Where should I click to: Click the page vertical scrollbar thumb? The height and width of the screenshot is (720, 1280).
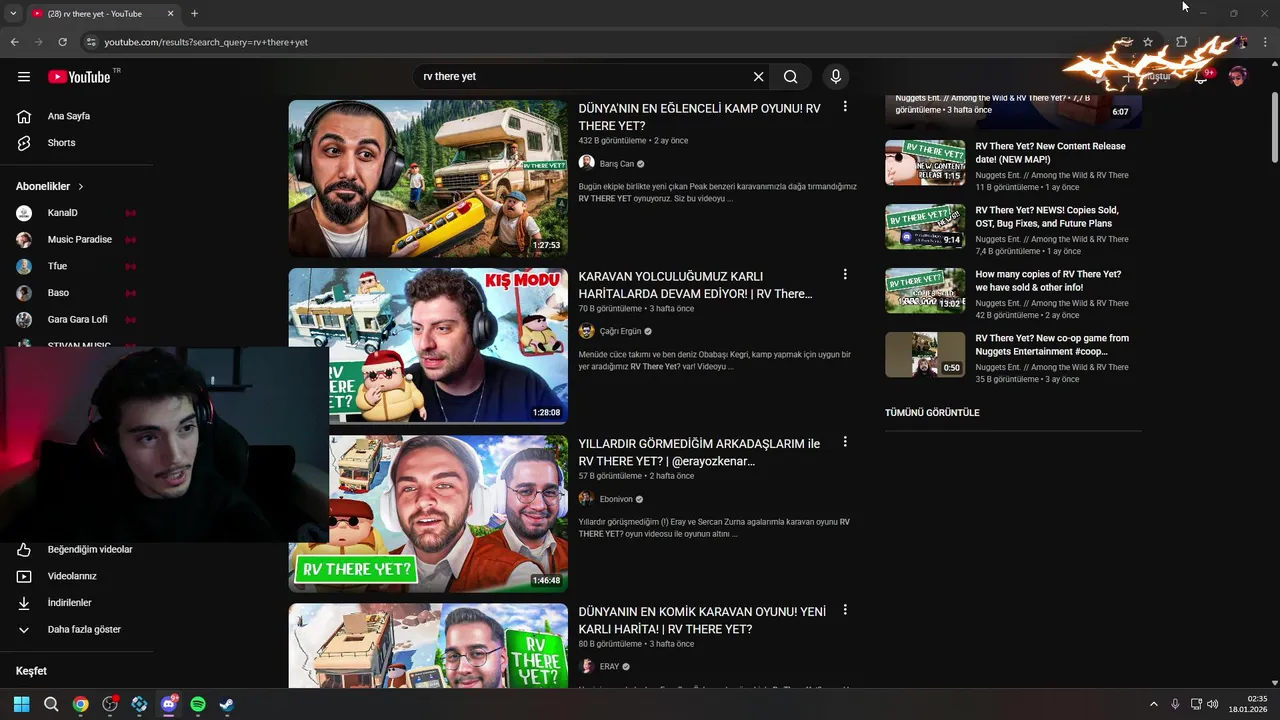[x=1274, y=127]
